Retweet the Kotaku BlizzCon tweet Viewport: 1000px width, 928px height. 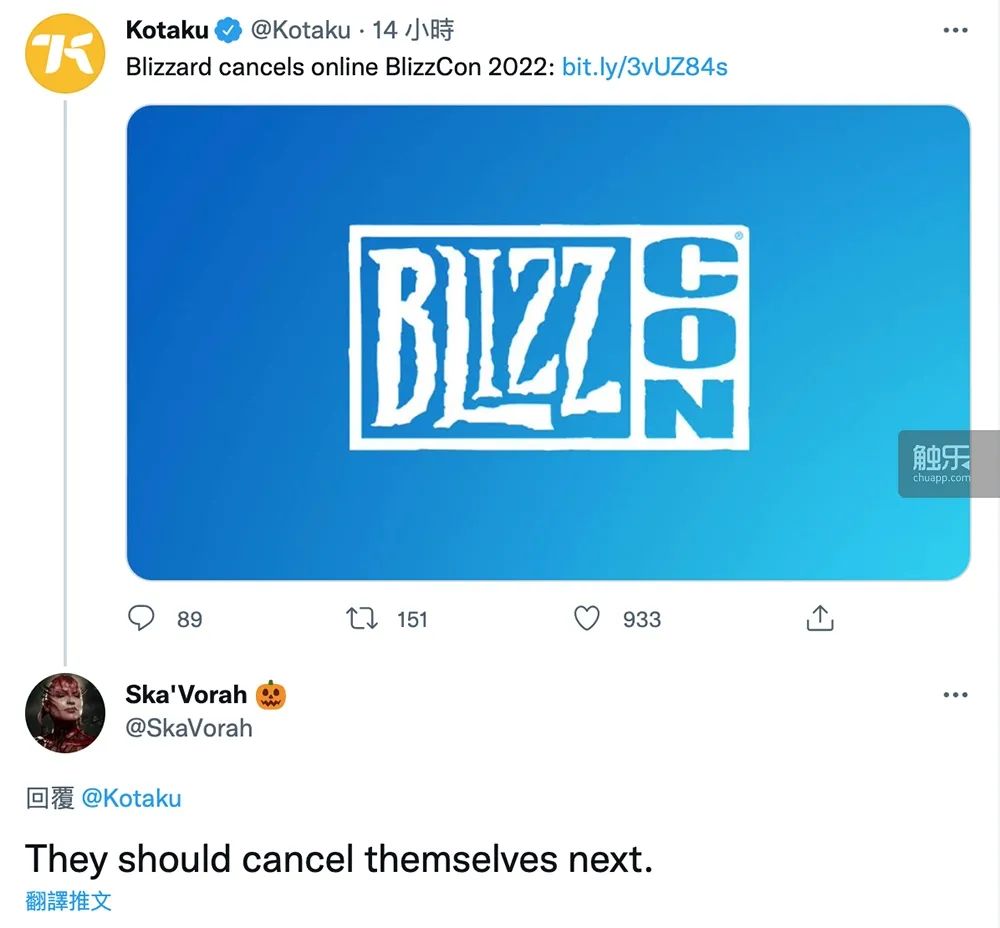click(x=362, y=618)
